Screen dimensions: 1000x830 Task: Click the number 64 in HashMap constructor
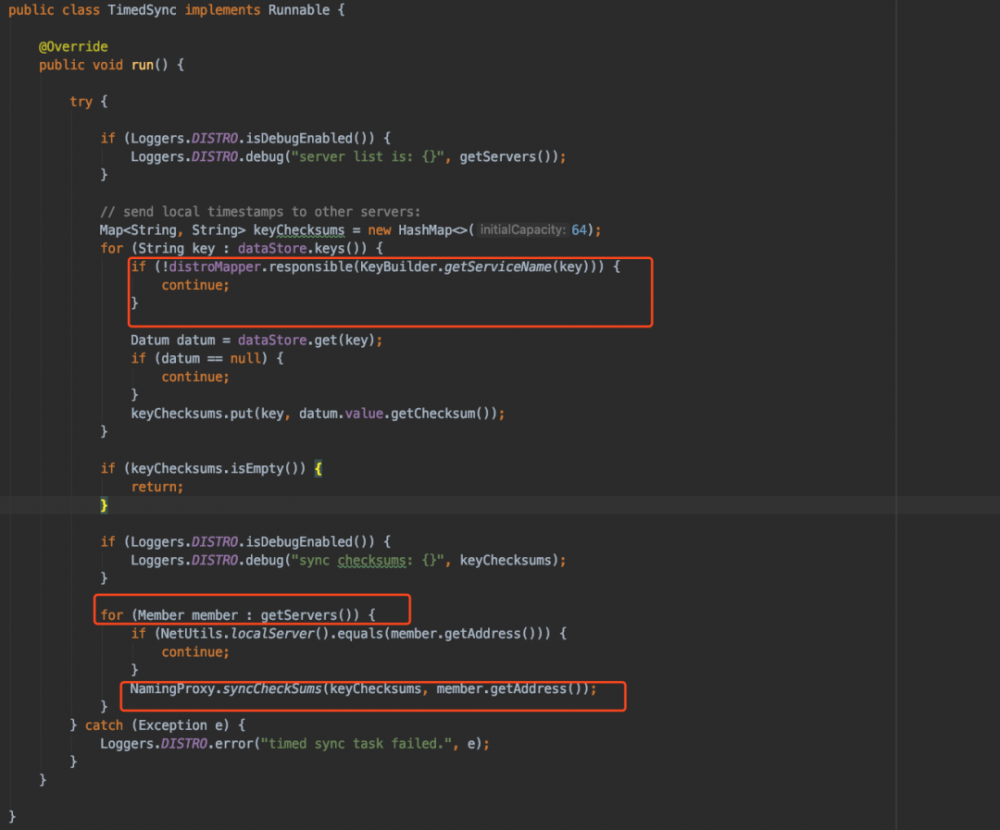click(579, 230)
